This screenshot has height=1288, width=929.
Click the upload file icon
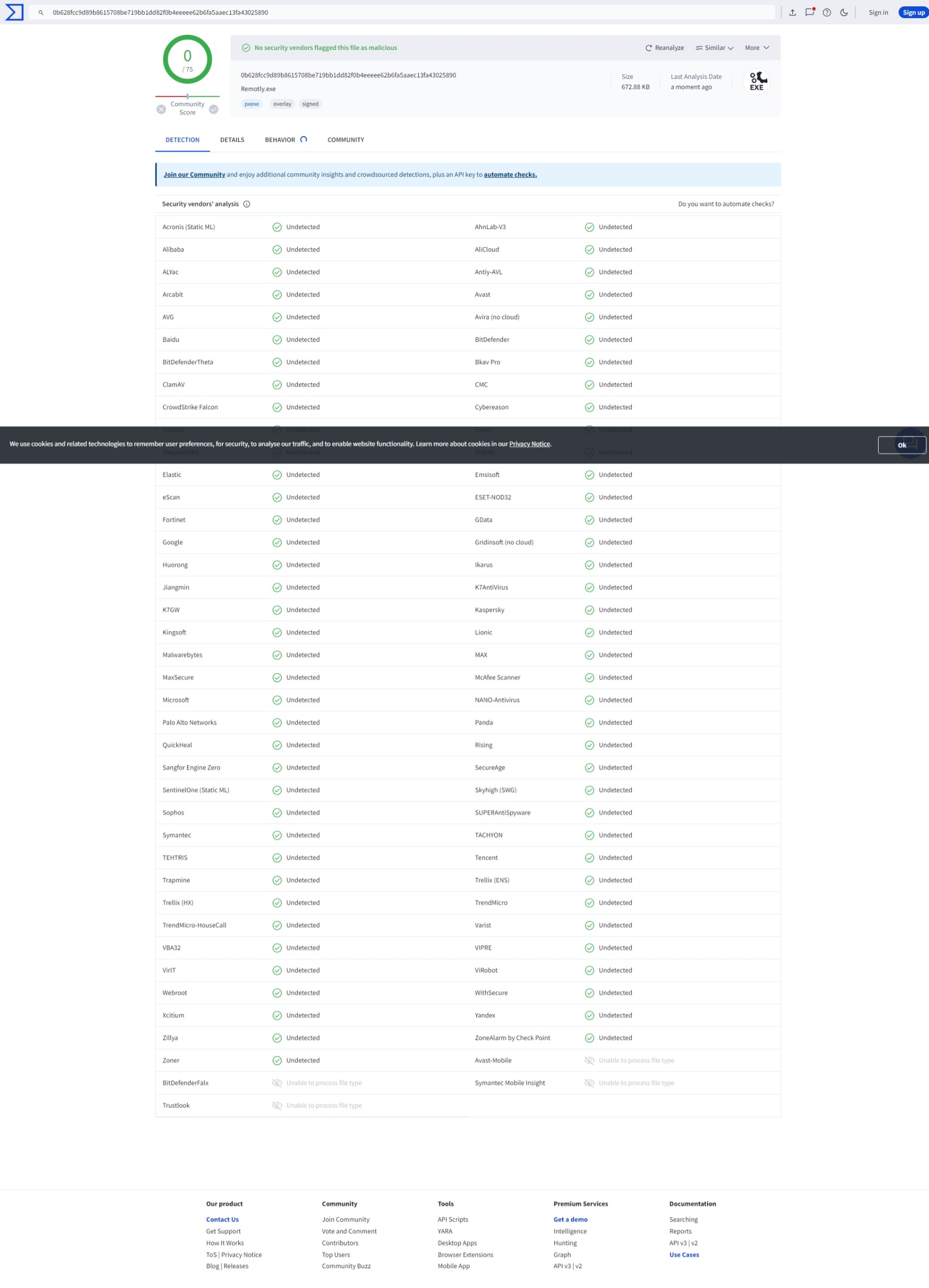[792, 12]
